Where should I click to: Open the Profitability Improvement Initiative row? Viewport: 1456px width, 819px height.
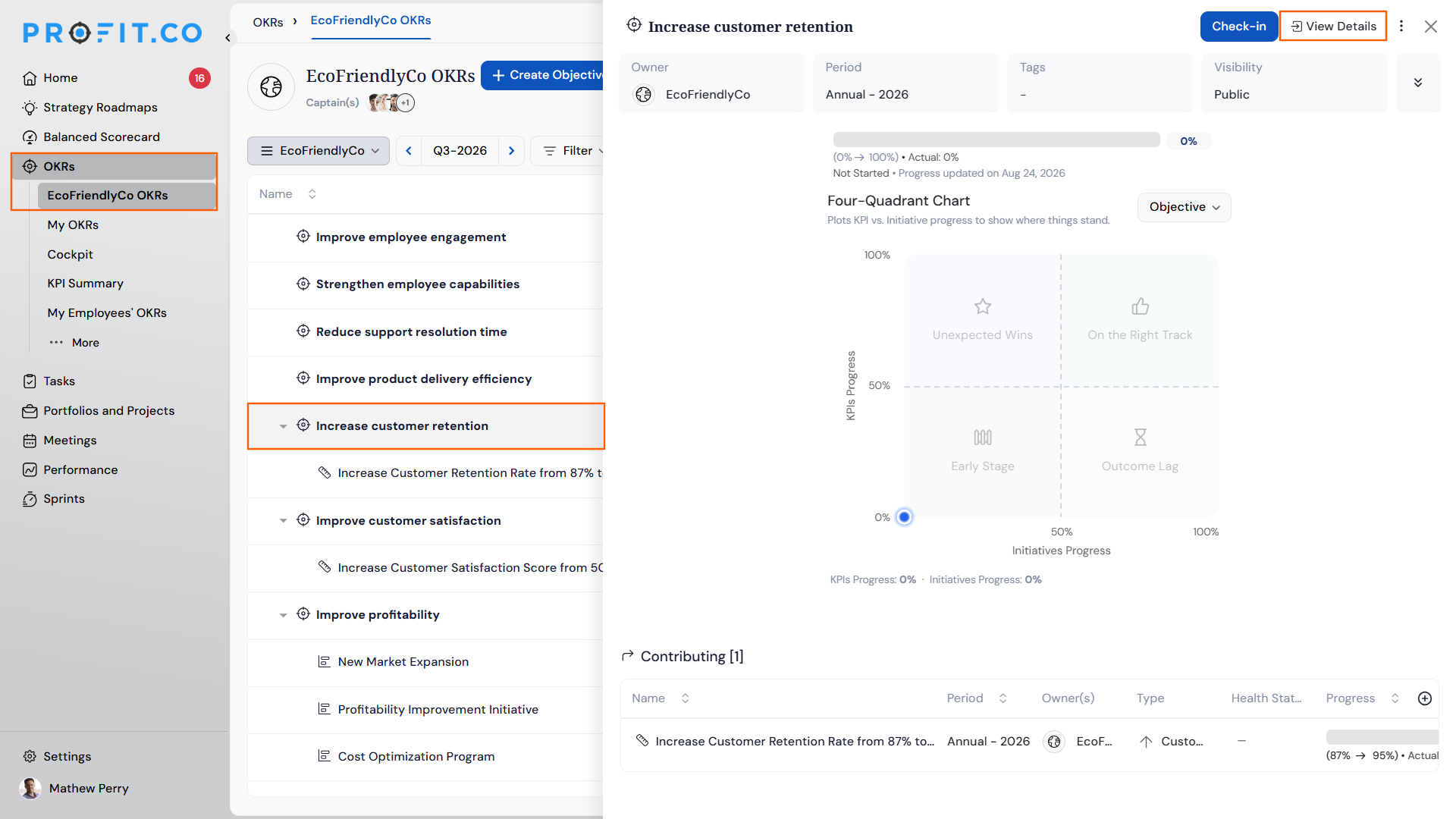pos(438,710)
